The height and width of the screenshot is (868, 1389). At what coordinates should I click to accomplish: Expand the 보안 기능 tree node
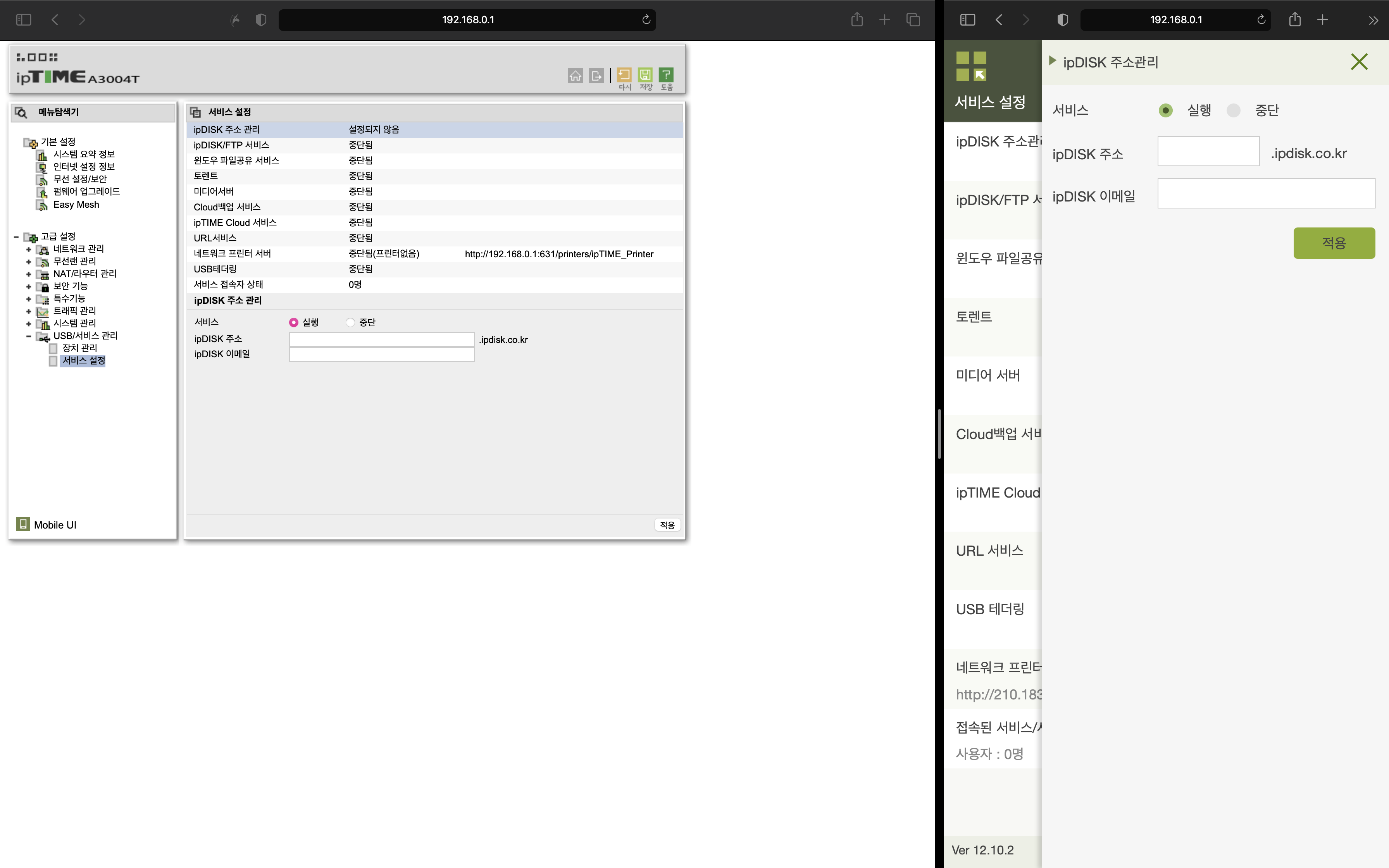tap(29, 286)
